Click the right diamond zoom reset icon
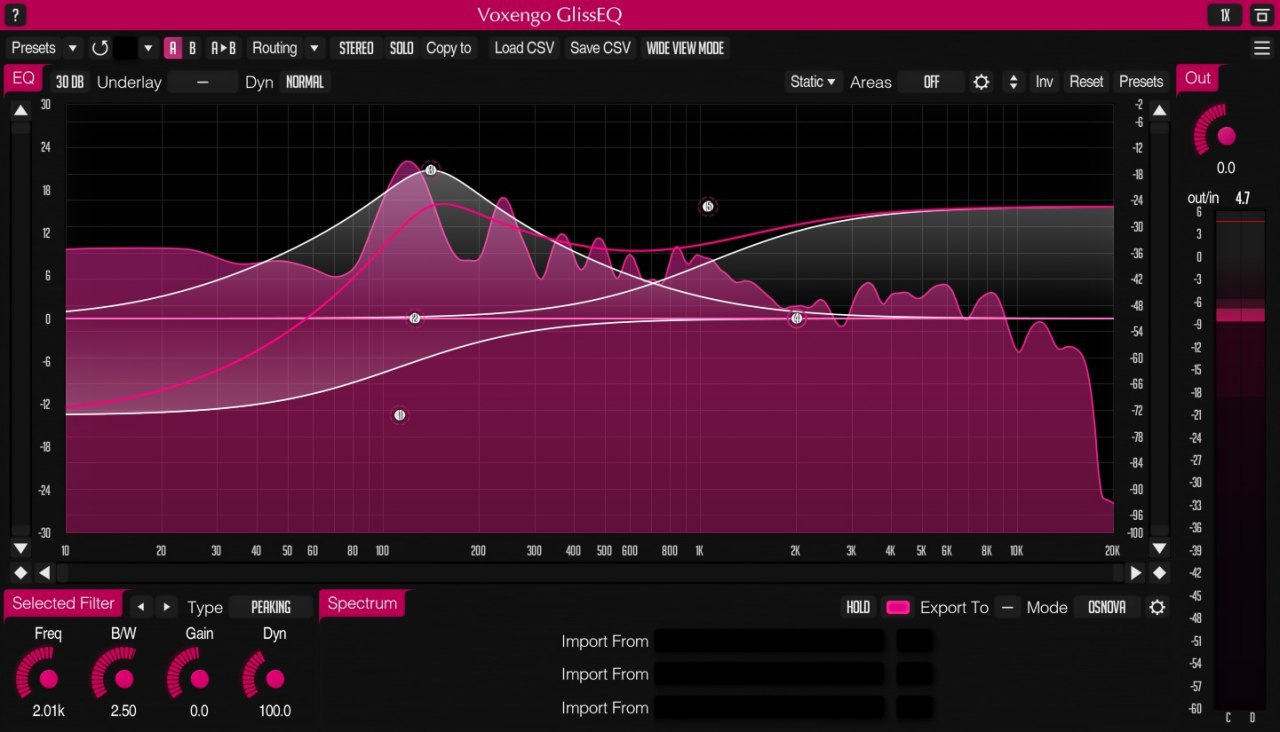1280x732 pixels. point(1159,573)
